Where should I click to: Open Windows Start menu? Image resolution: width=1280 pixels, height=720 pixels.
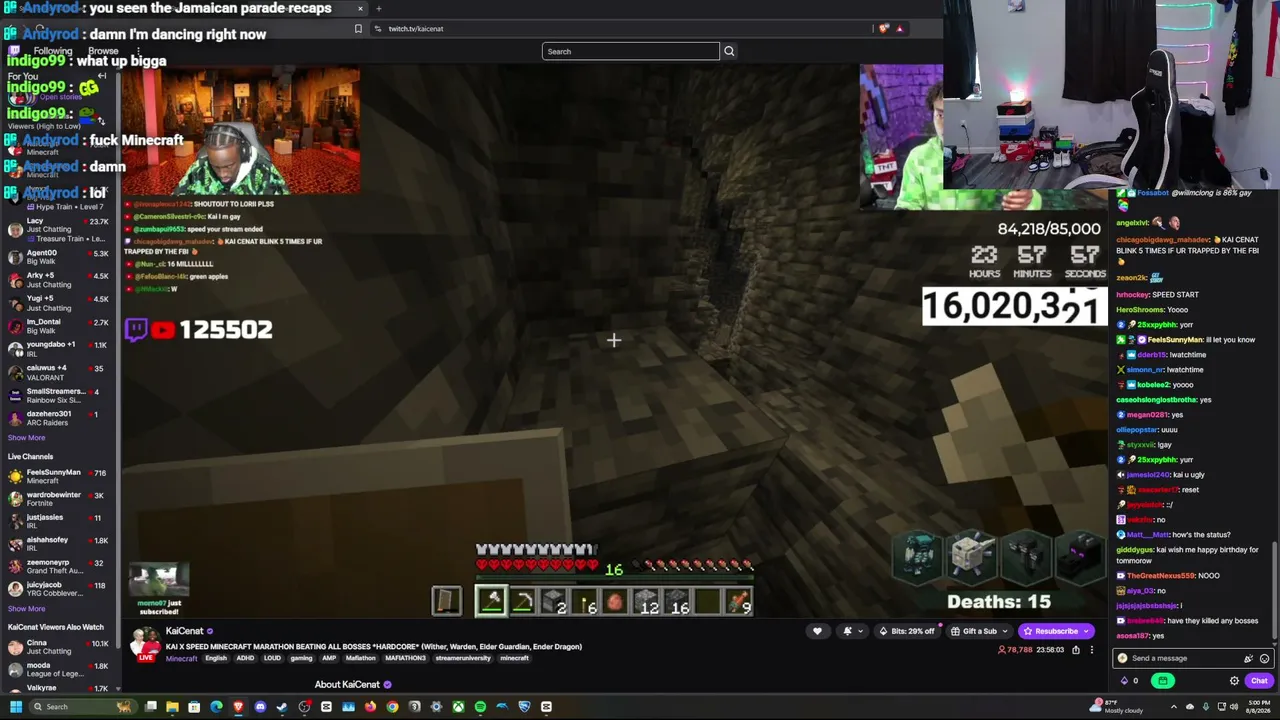[15, 707]
